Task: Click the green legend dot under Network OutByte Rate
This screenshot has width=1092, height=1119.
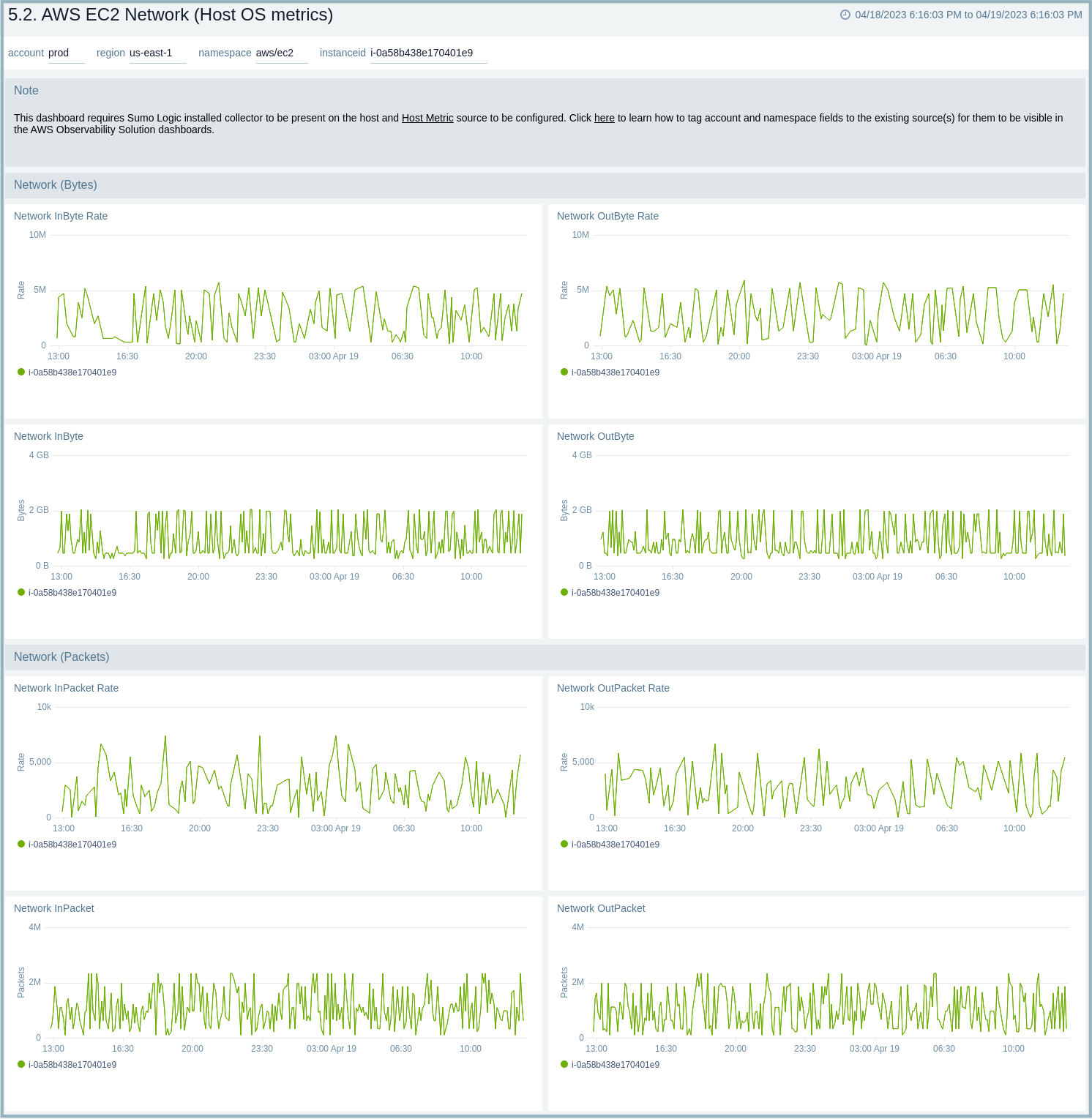Action: coord(564,371)
